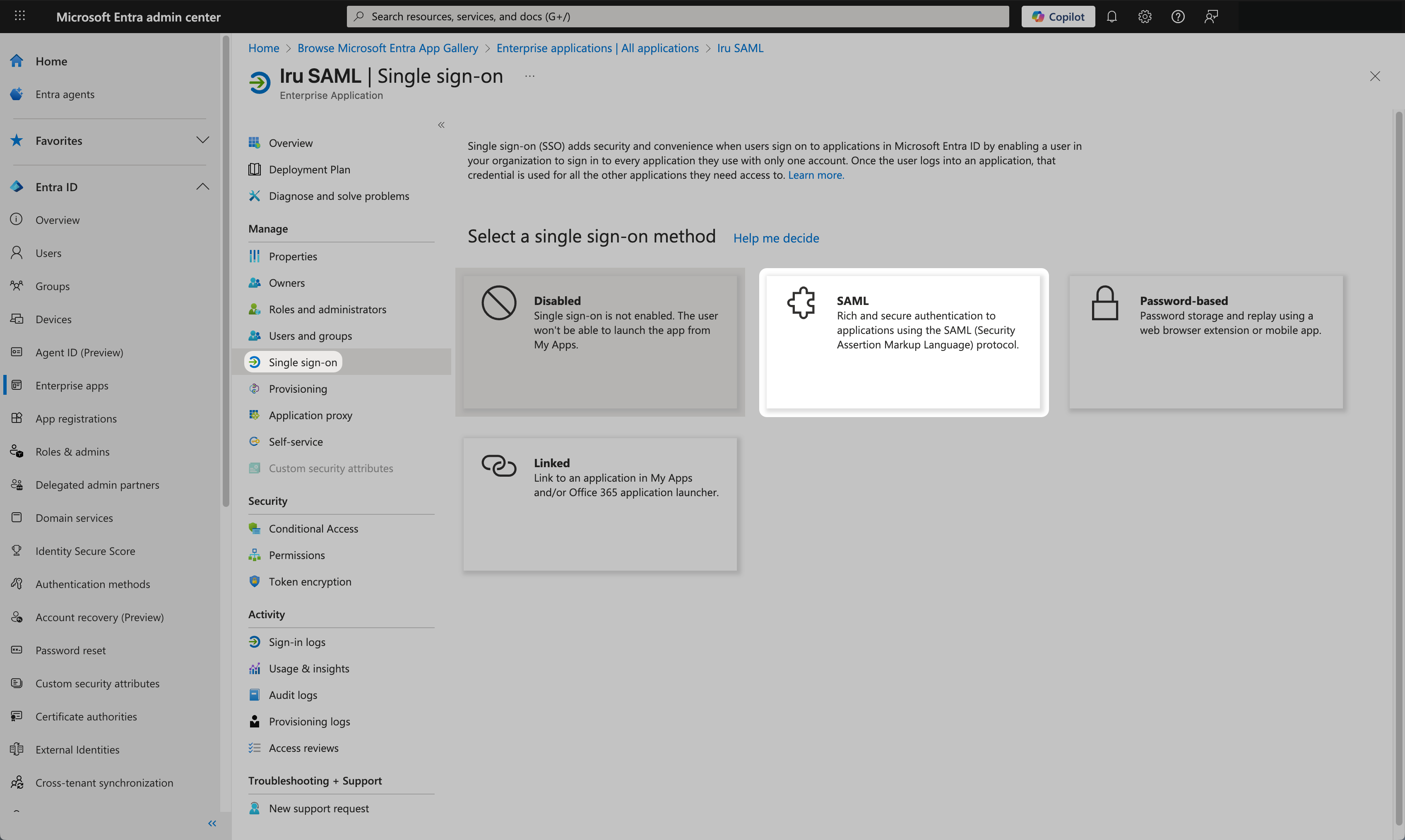Open Sign-in logs under Activity

point(297,642)
